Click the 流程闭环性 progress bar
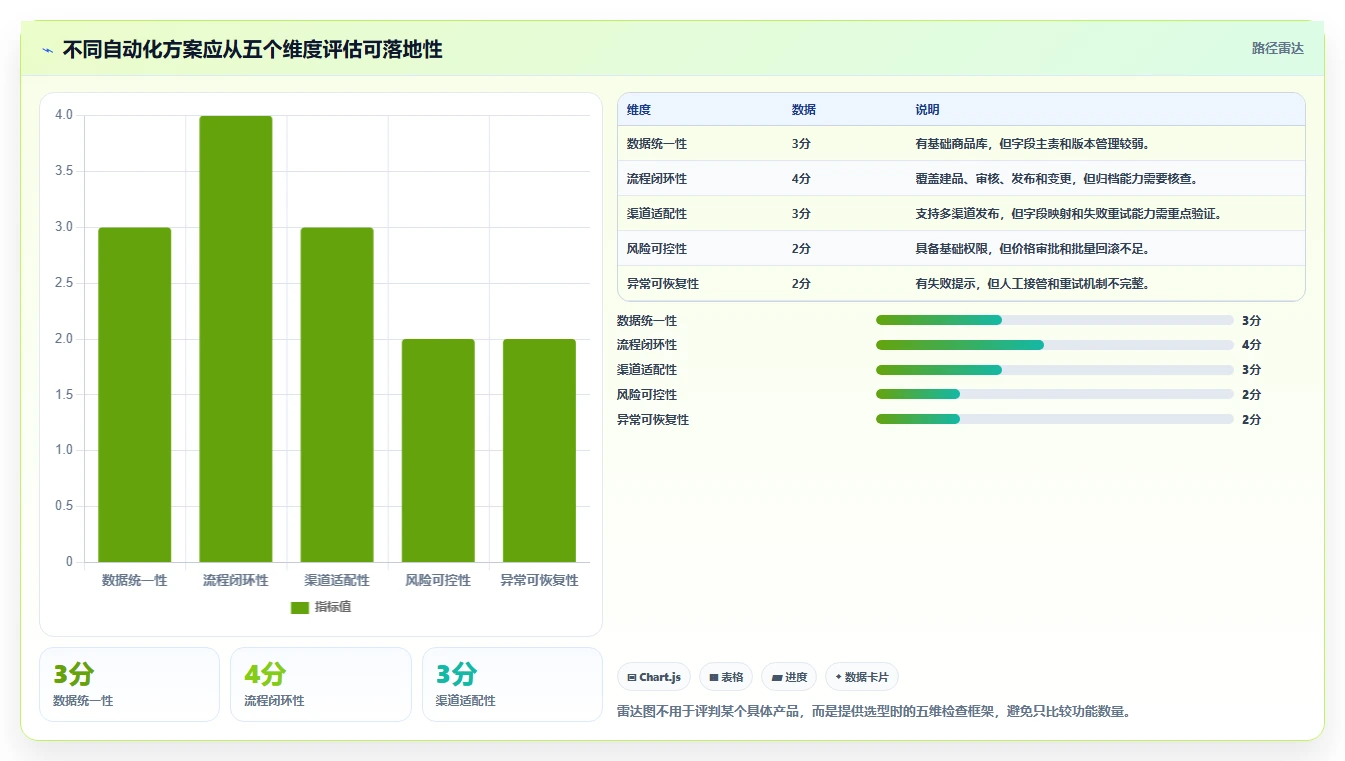The height and width of the screenshot is (761, 1345). tap(1054, 345)
